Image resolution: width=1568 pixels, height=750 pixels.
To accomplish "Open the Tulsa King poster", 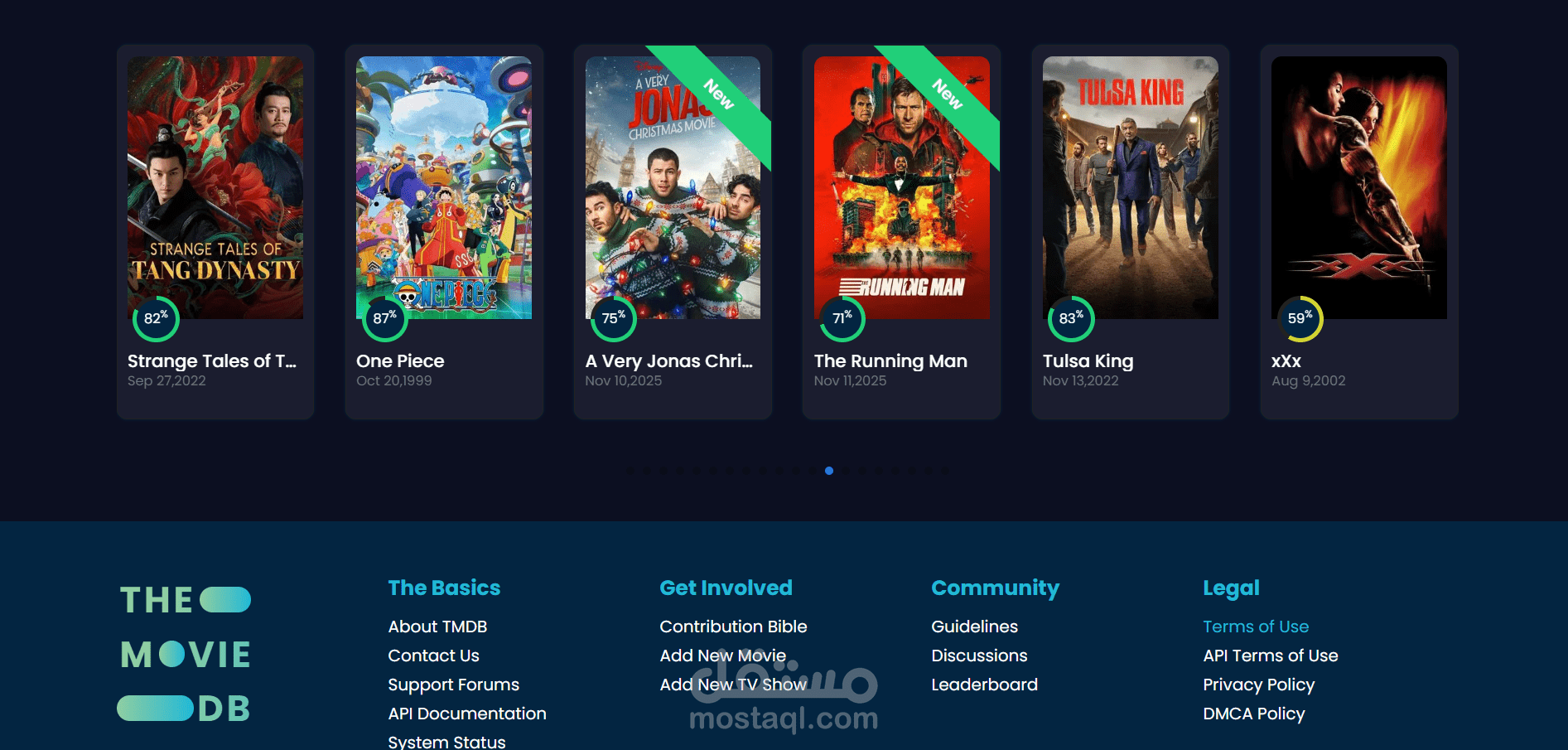I will pyautogui.click(x=1130, y=187).
